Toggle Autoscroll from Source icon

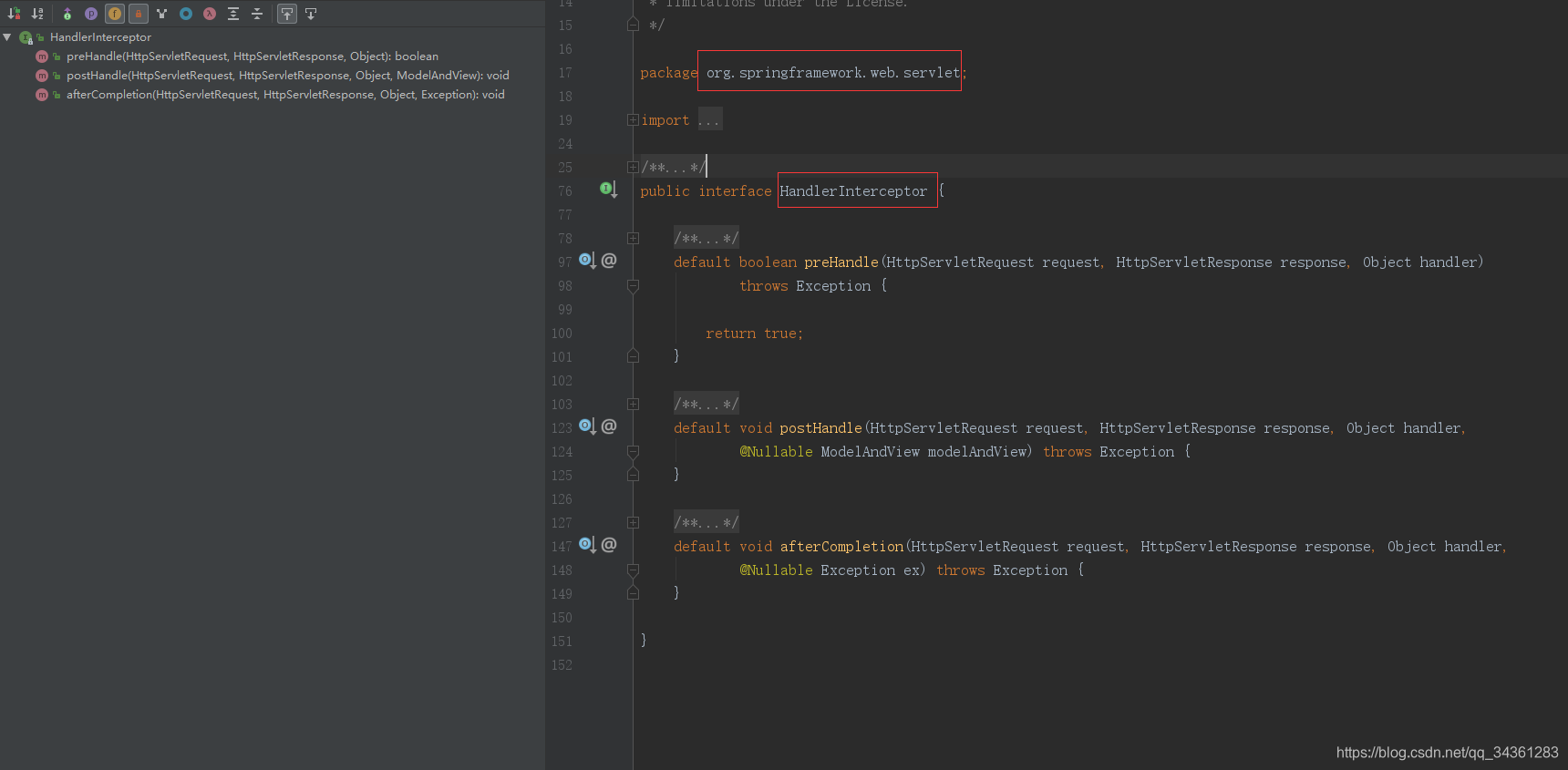[311, 14]
